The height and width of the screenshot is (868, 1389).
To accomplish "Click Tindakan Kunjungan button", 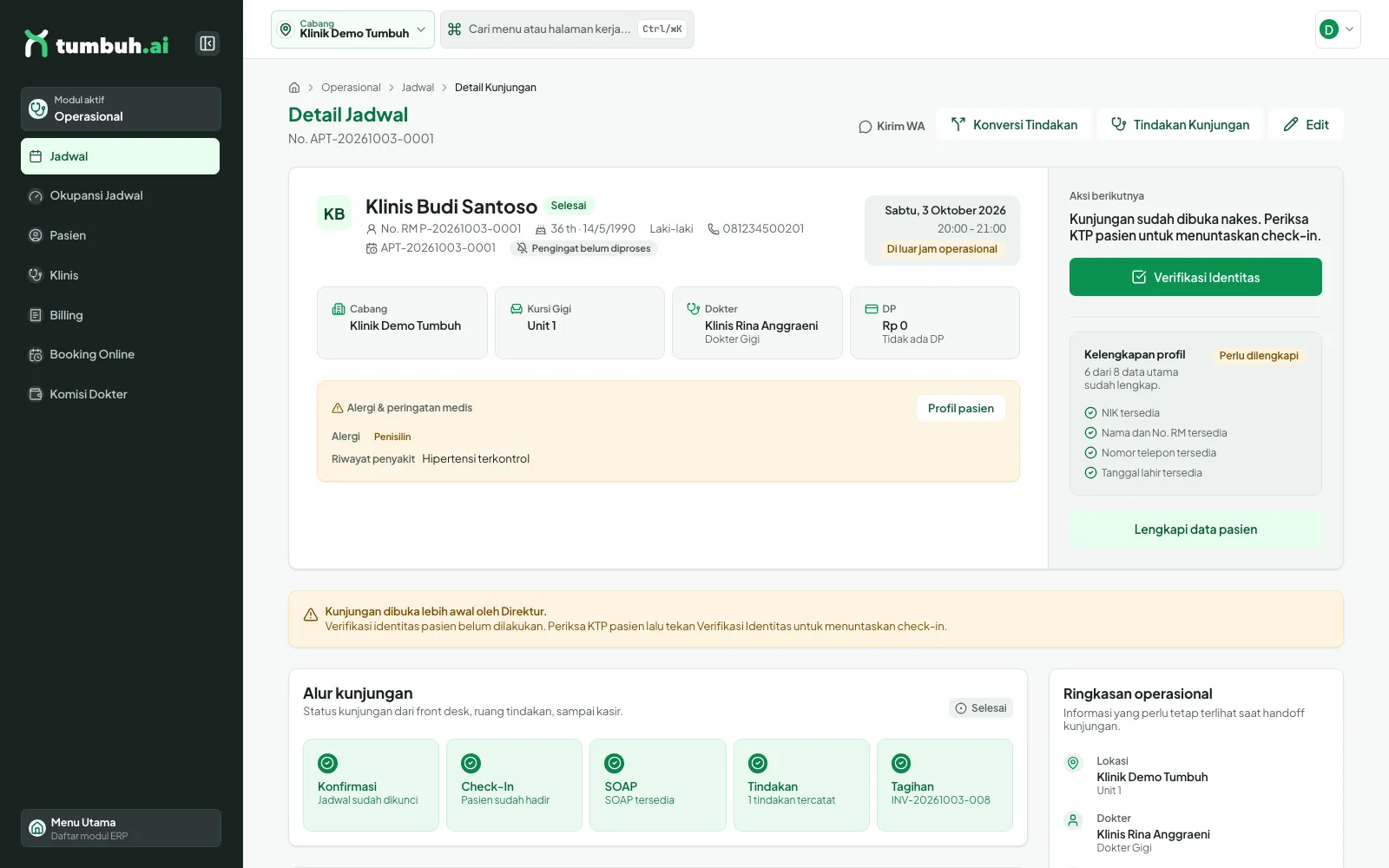I will click(x=1180, y=125).
